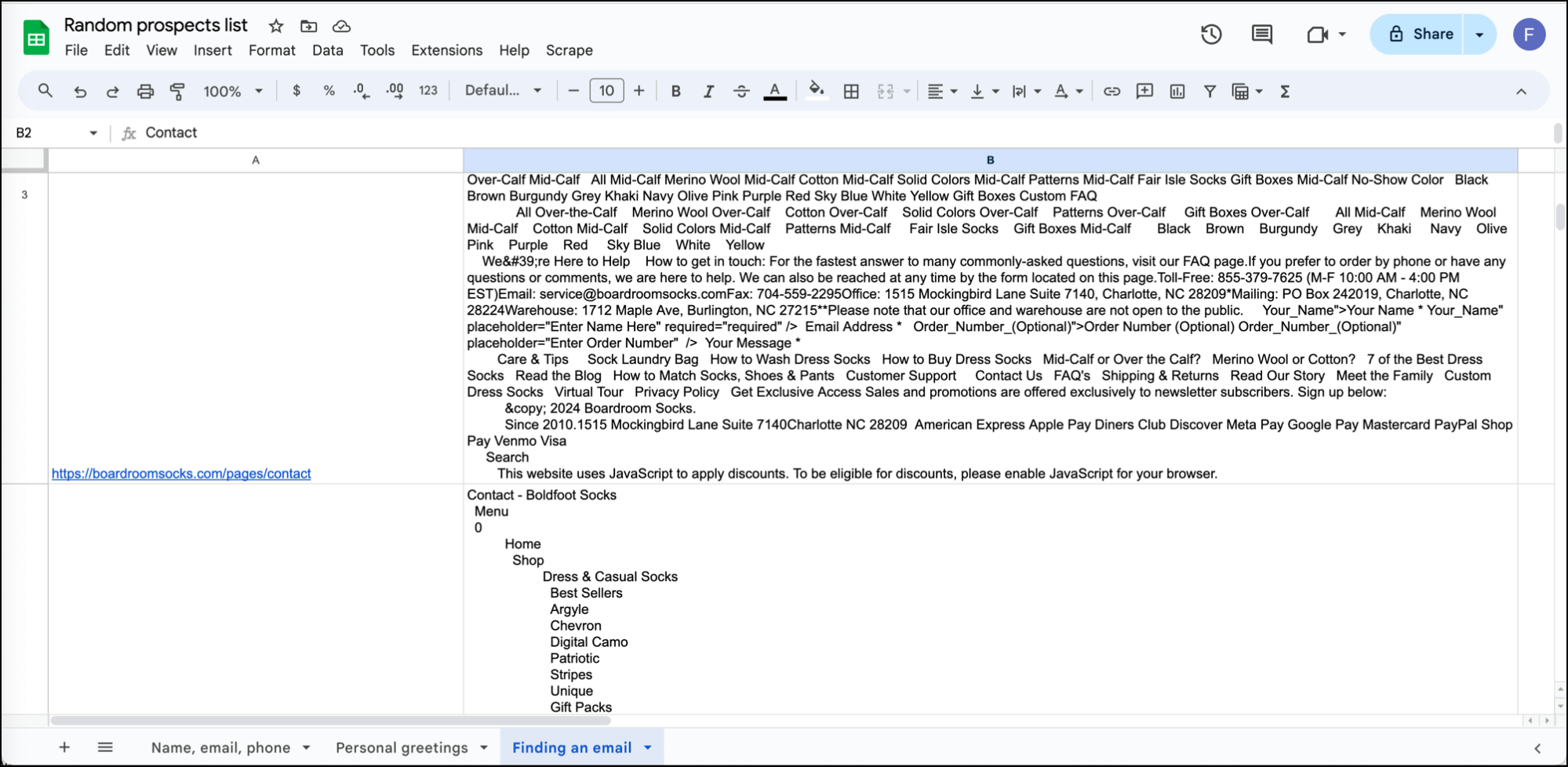Open the borders tool

click(x=851, y=91)
